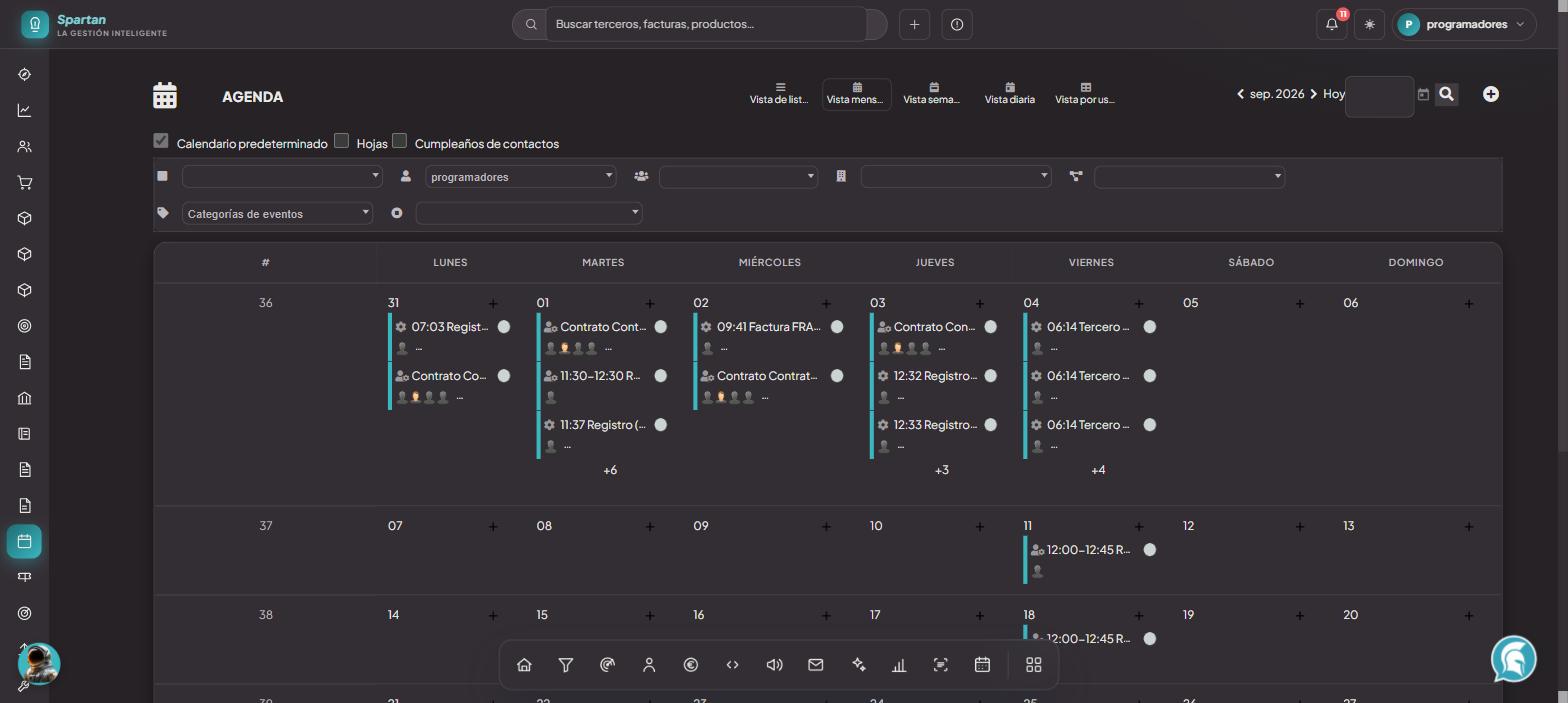Viewport: 1568px width, 703px height.
Task: Open the status dropdown beside the circle icon
Action: tap(529, 213)
